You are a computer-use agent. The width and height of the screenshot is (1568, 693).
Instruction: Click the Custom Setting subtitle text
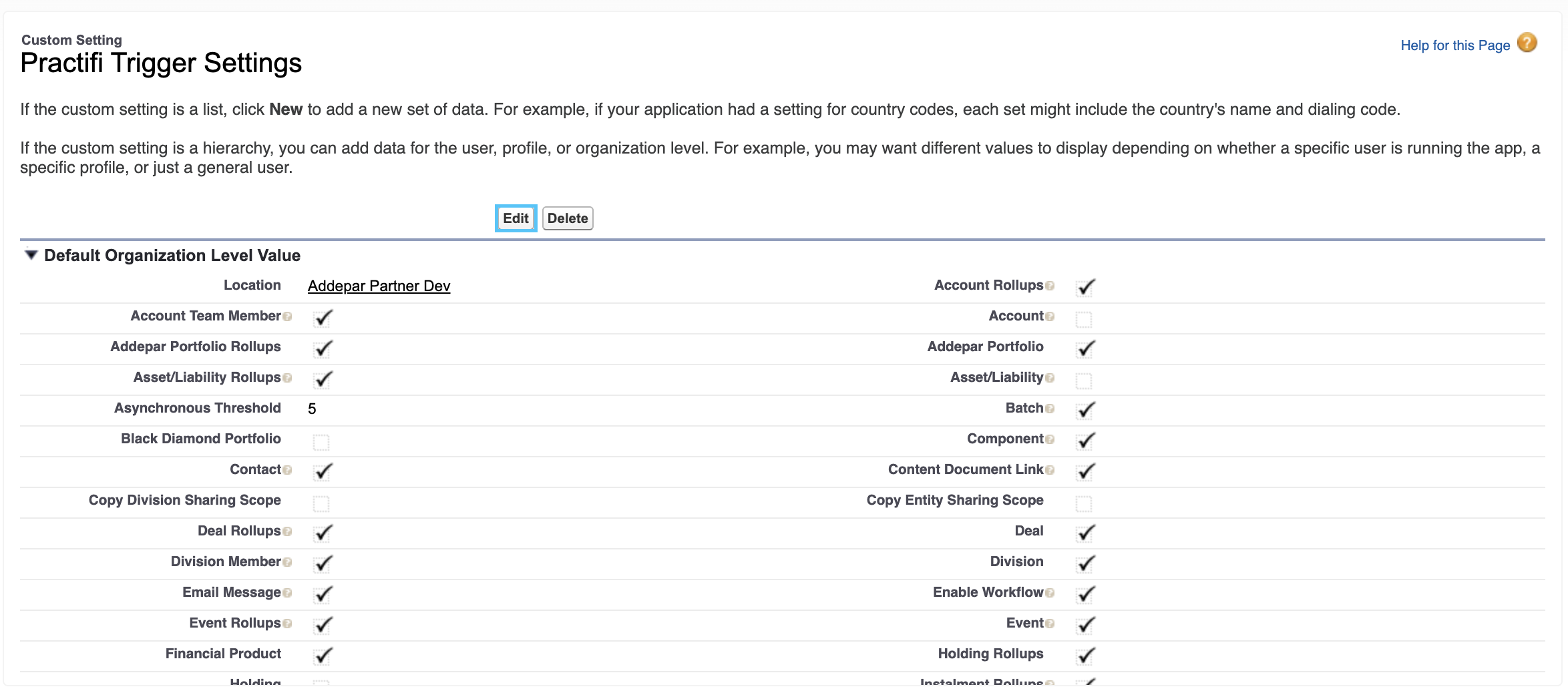tap(71, 40)
